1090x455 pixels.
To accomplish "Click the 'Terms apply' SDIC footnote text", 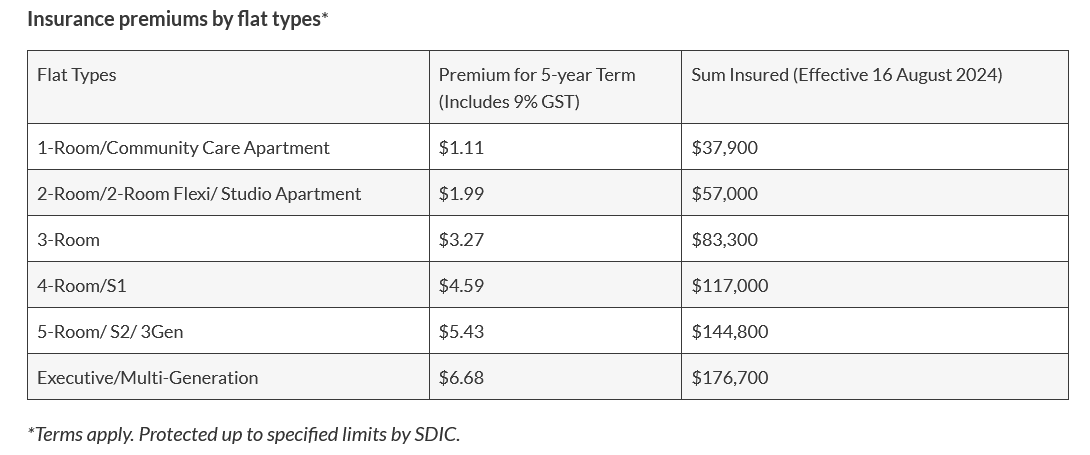I will click(244, 434).
